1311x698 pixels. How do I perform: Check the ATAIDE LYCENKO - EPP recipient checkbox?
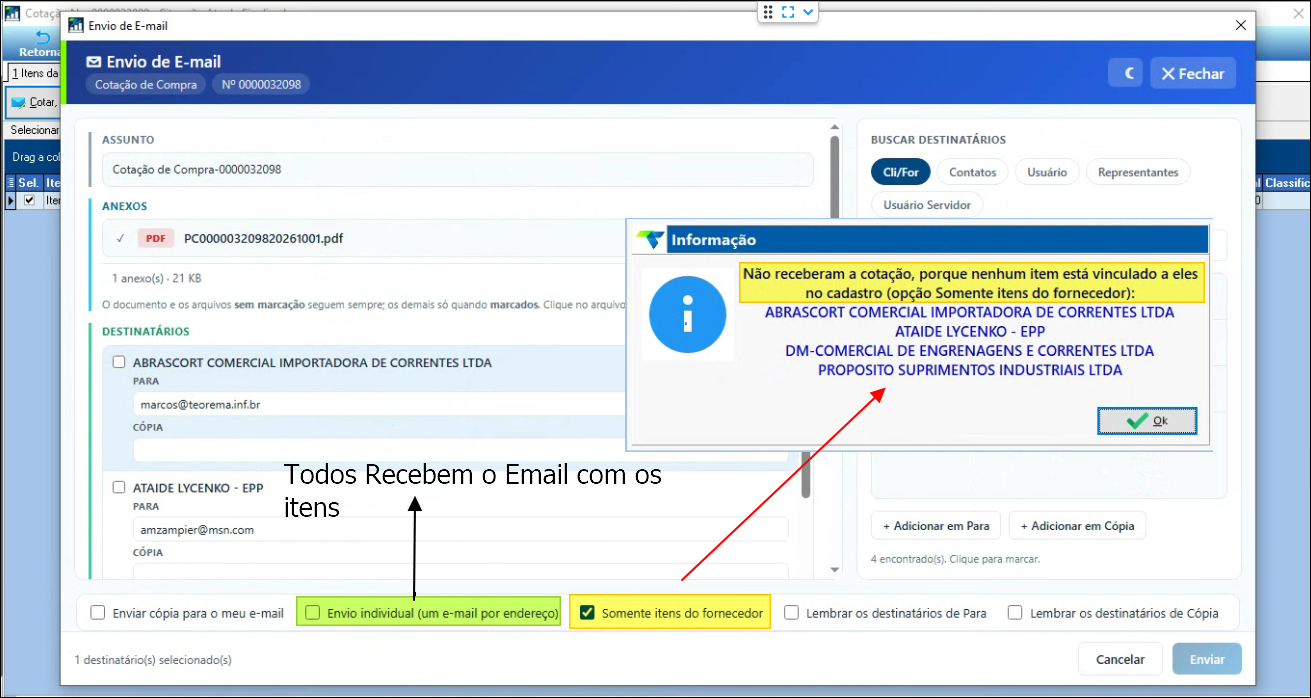pyautogui.click(x=120, y=488)
